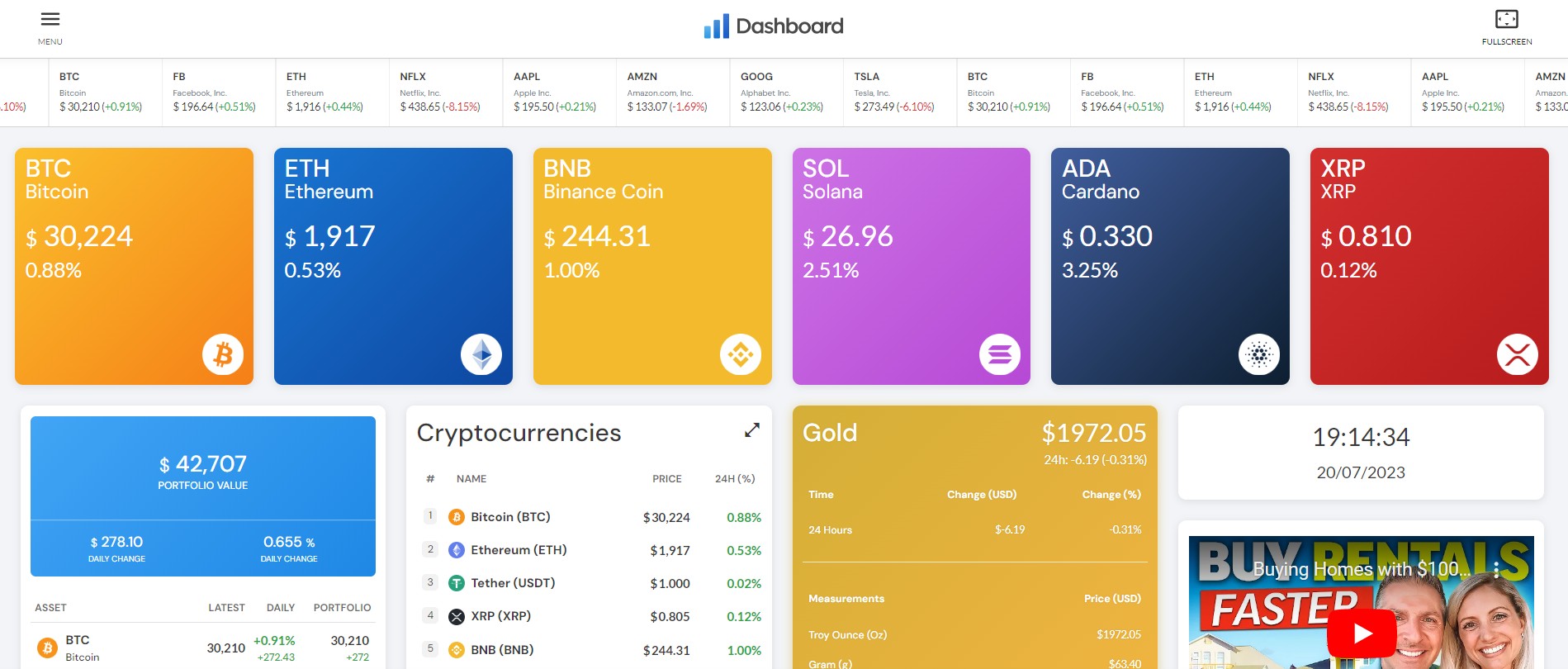Toggle Fullscreen mode icon
This screenshot has height=669, width=1568.
pyautogui.click(x=1506, y=19)
